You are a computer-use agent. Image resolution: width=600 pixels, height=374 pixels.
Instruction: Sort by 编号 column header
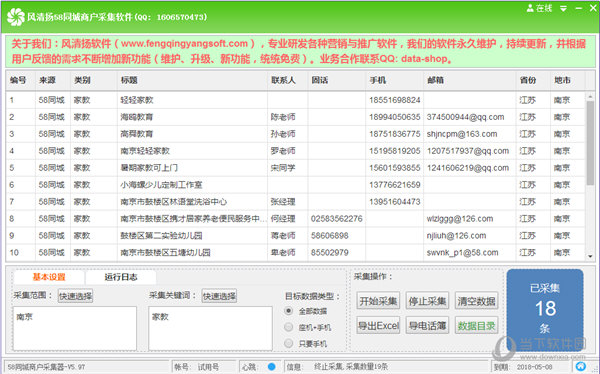(x=21, y=80)
